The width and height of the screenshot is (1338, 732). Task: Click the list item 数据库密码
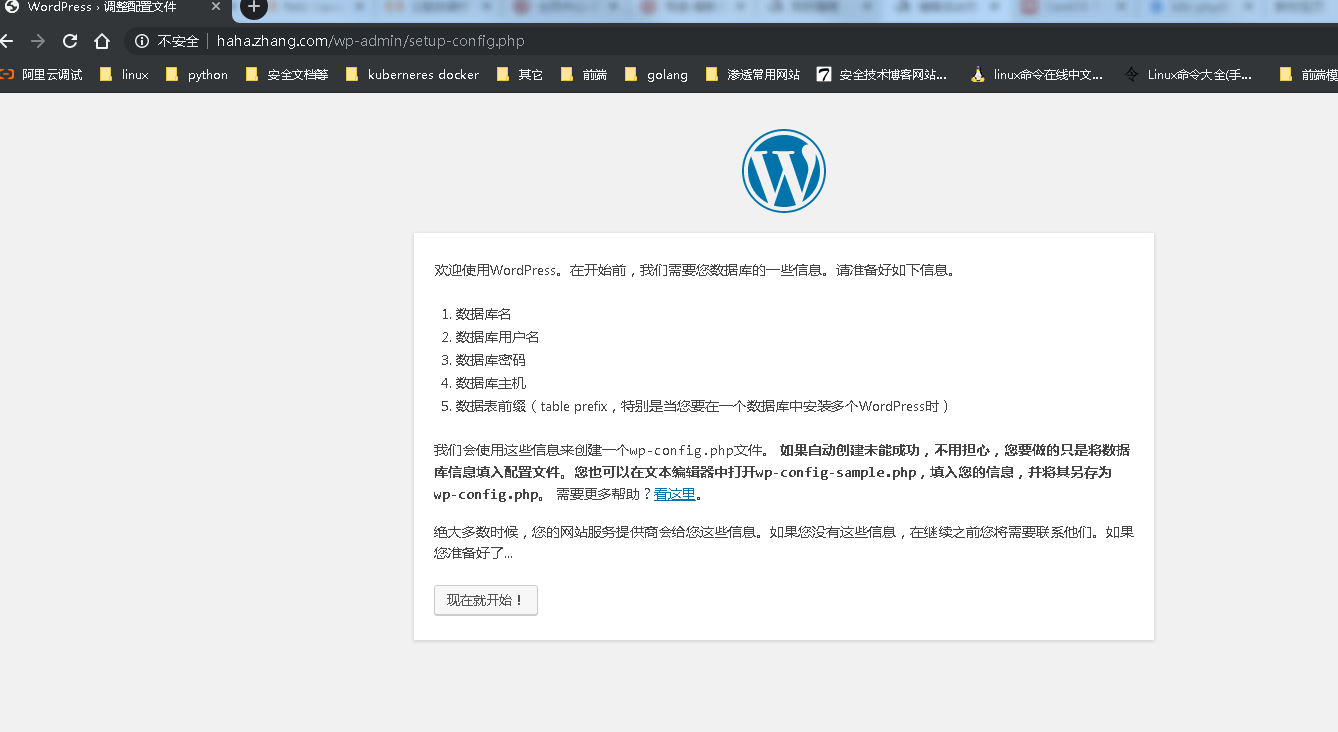coord(491,360)
